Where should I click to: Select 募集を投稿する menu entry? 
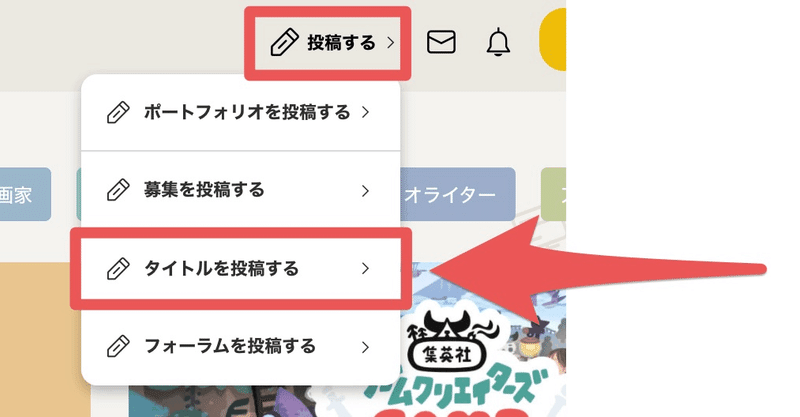[241, 190]
